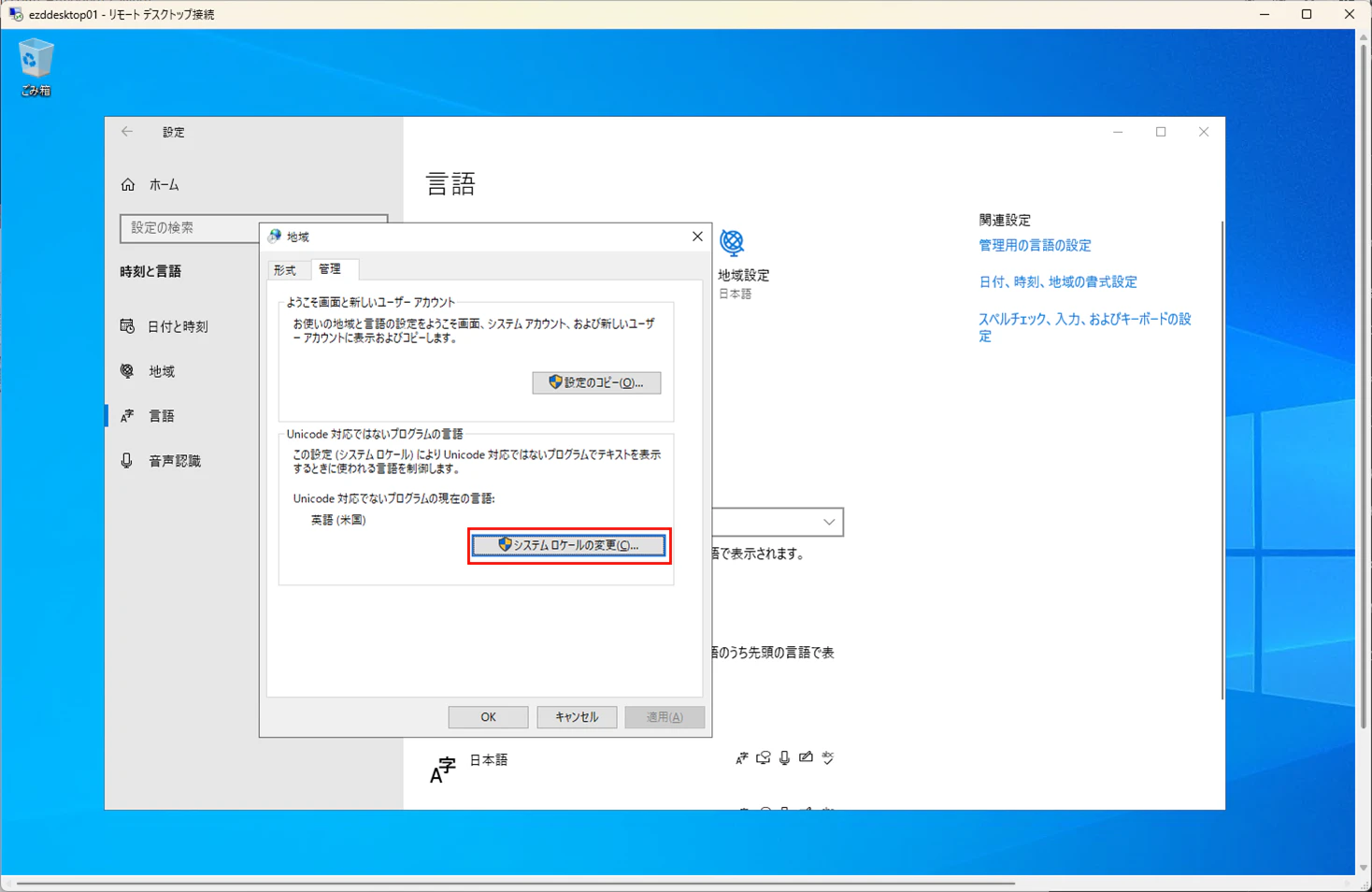
Task: Open 音声認識 in the Settings sidebar
Action: point(161,461)
